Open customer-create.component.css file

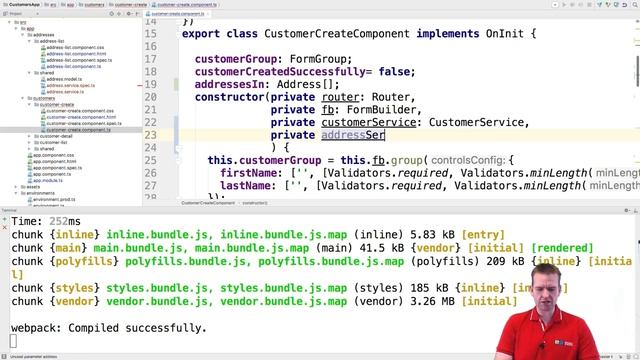80,111
